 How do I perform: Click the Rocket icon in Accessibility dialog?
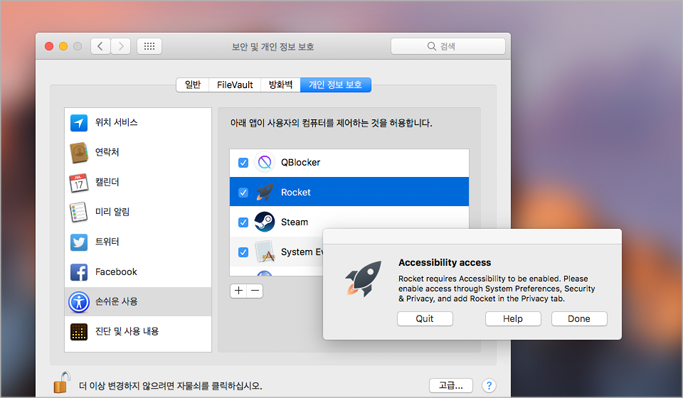click(364, 279)
